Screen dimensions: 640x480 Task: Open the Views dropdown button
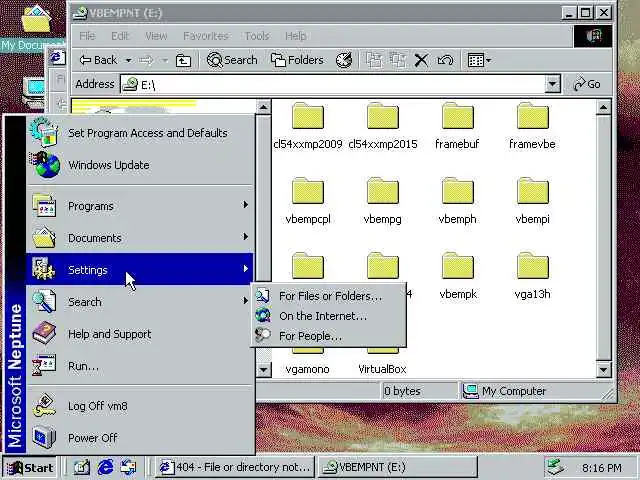click(x=479, y=61)
